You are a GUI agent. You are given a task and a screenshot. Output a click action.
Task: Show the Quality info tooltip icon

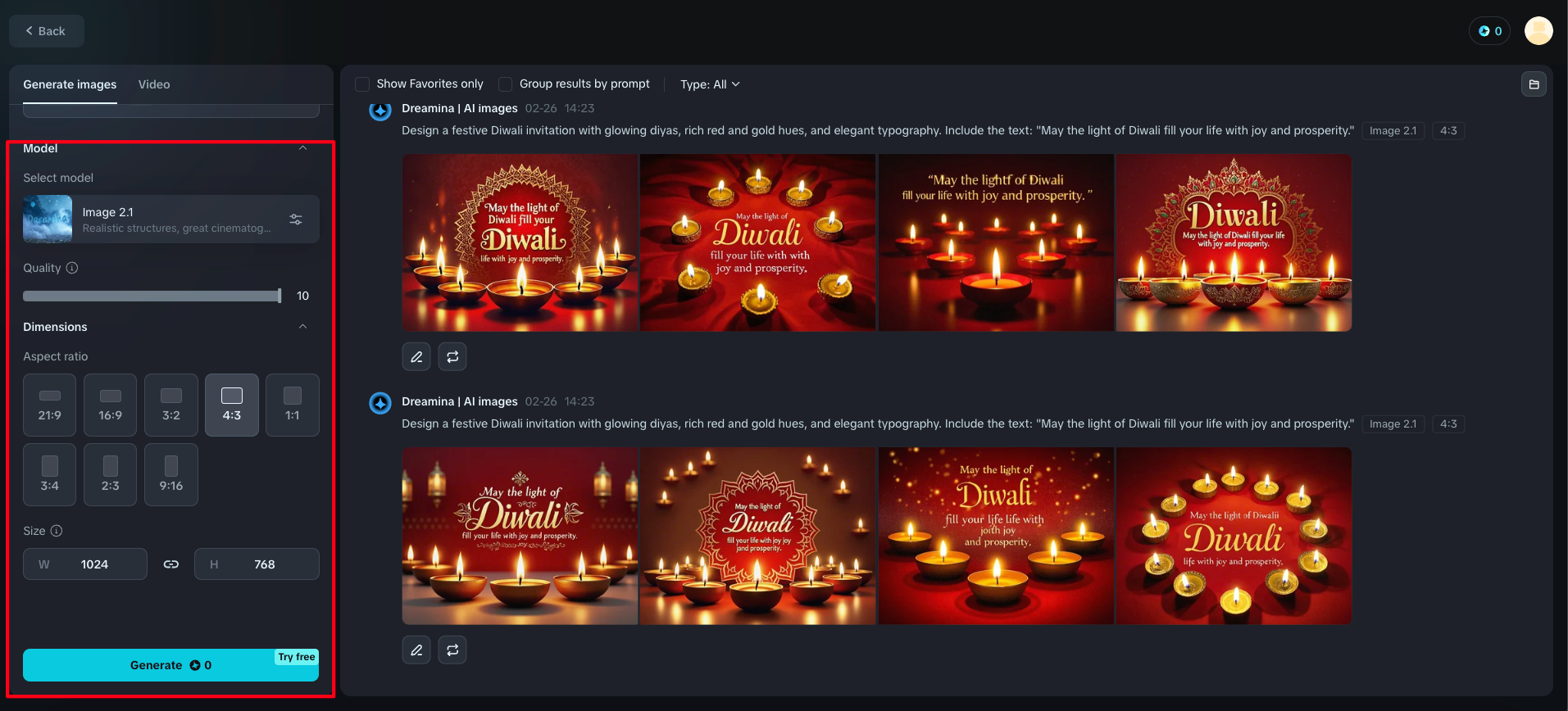click(x=72, y=268)
